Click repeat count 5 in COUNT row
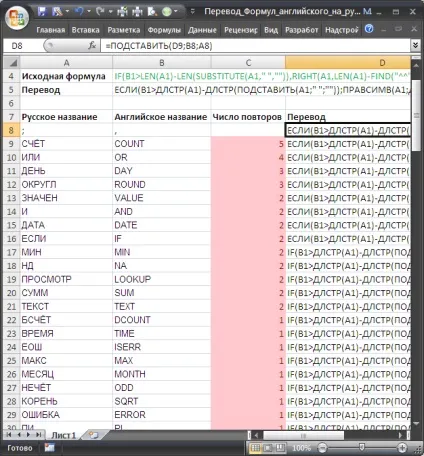The height and width of the screenshot is (456, 424). point(248,144)
